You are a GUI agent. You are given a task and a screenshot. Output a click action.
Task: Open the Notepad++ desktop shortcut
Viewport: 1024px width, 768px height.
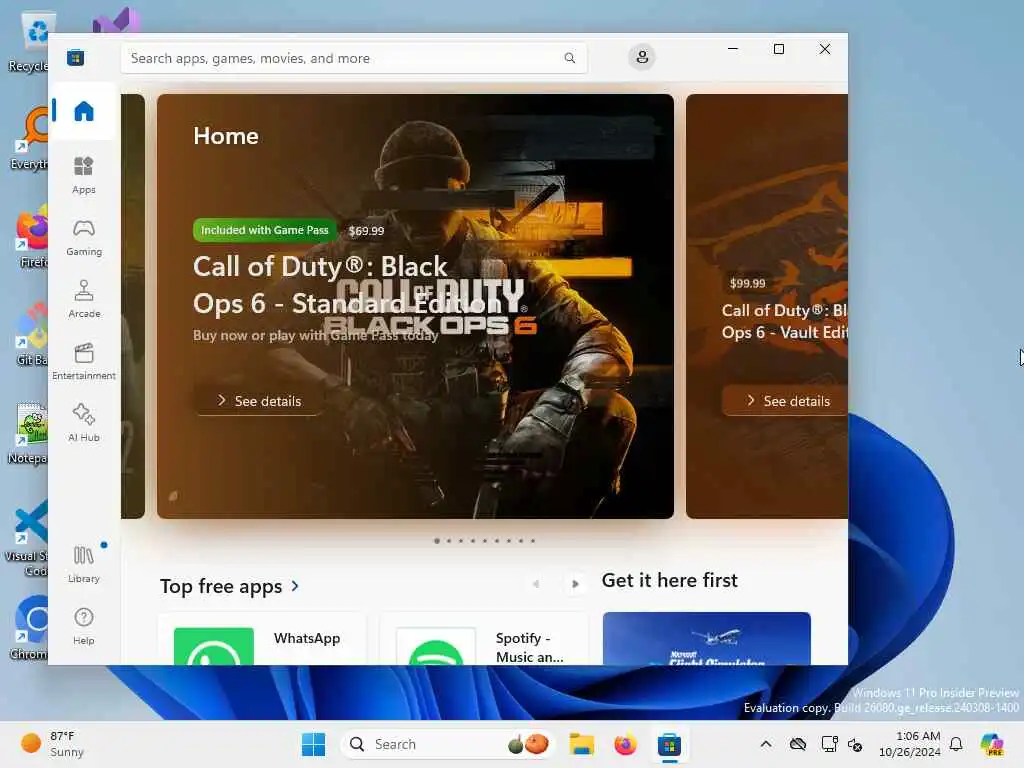(x=27, y=434)
